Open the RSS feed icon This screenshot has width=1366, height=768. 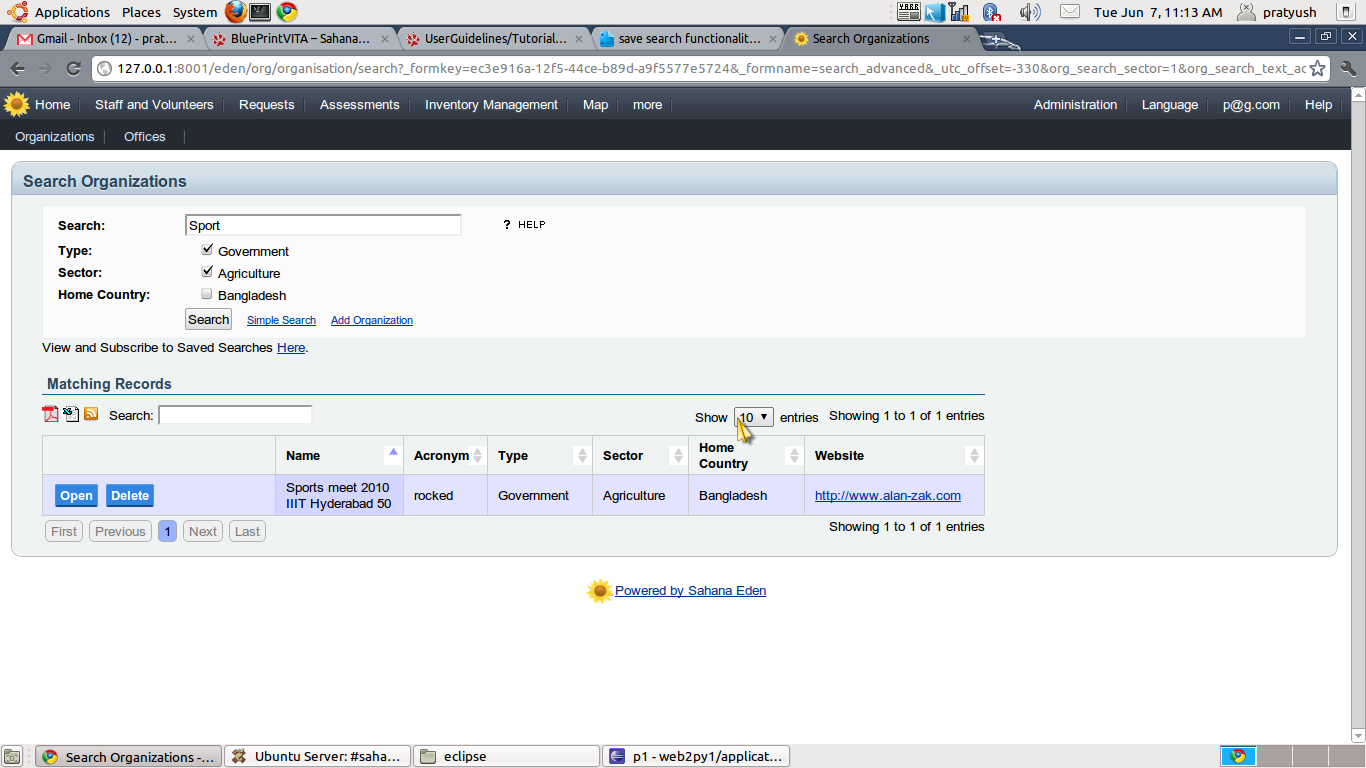pyautogui.click(x=91, y=414)
